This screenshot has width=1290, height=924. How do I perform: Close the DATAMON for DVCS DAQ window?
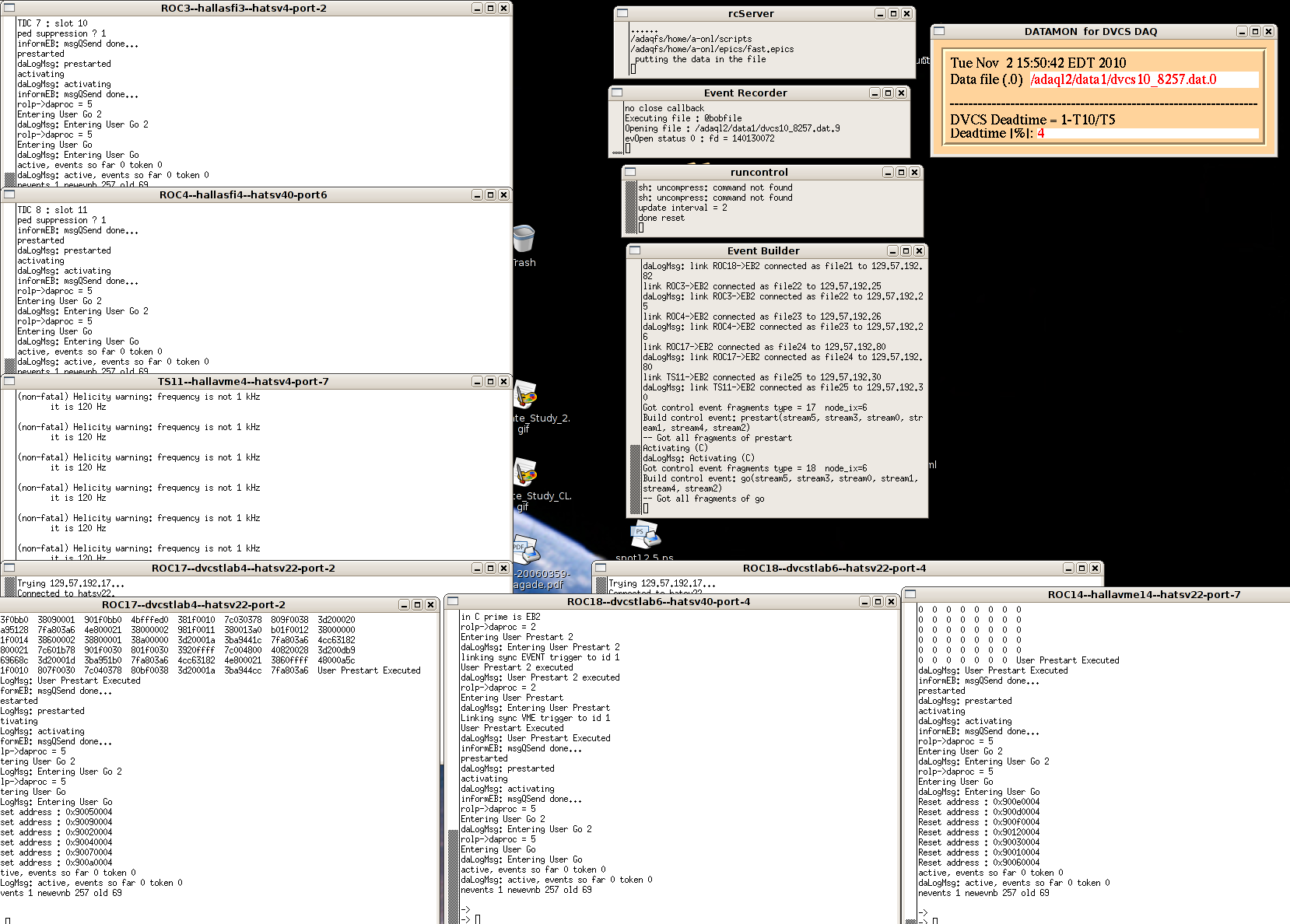(x=1268, y=31)
